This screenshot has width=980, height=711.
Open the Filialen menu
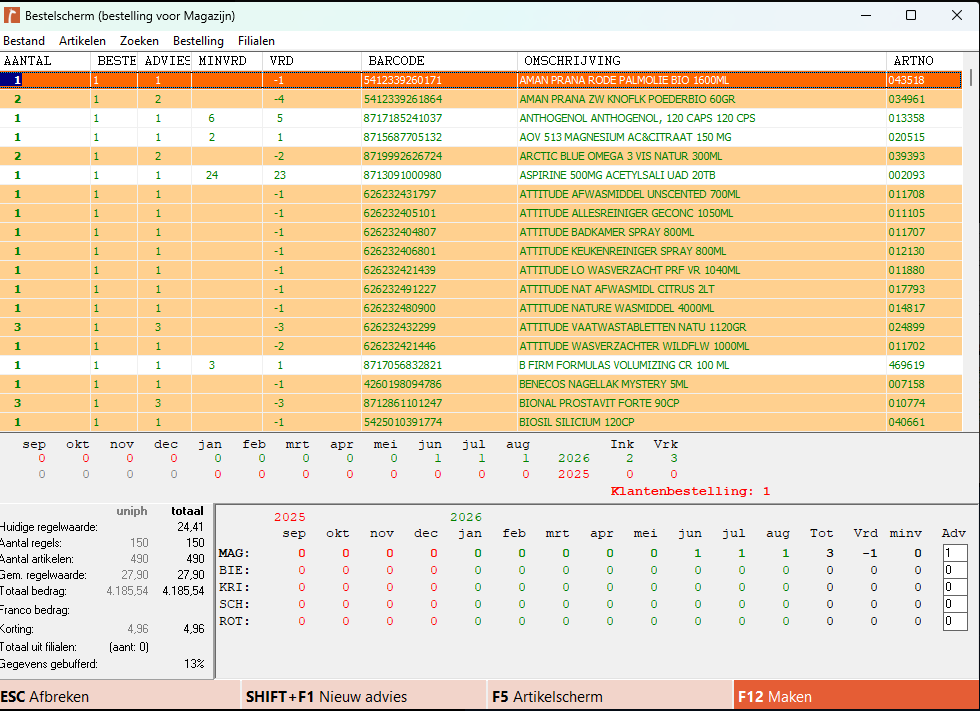(256, 41)
